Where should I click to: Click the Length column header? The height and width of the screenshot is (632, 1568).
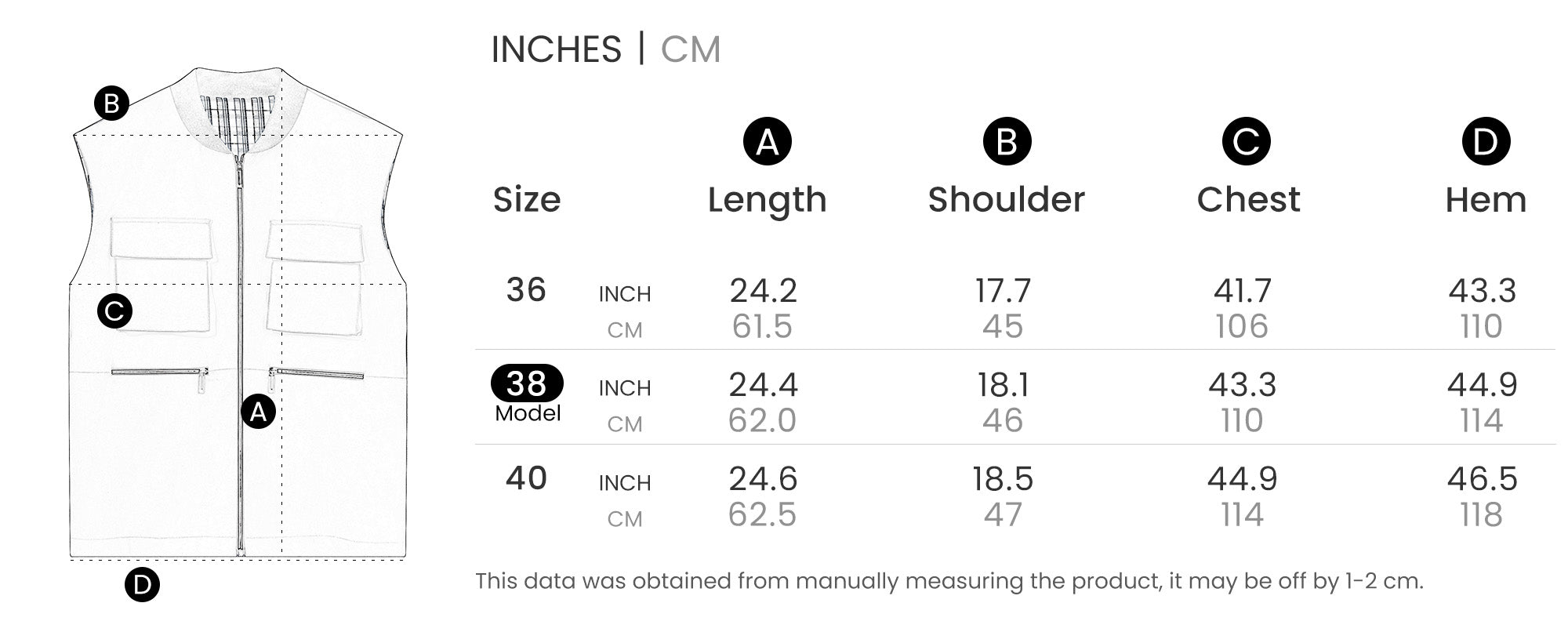[767, 200]
